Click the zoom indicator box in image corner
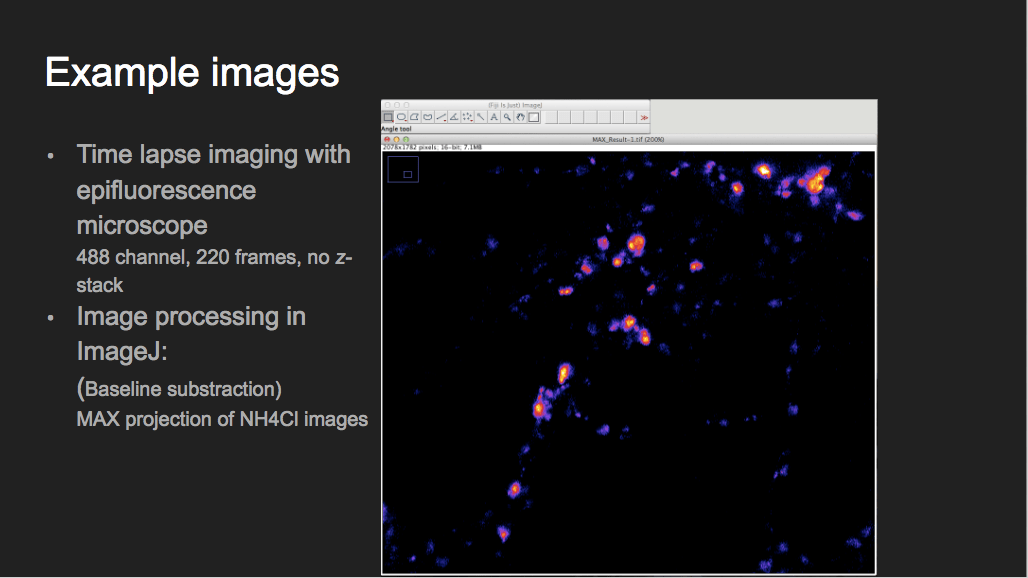Screen dimensions: 1028x578 pos(403,169)
